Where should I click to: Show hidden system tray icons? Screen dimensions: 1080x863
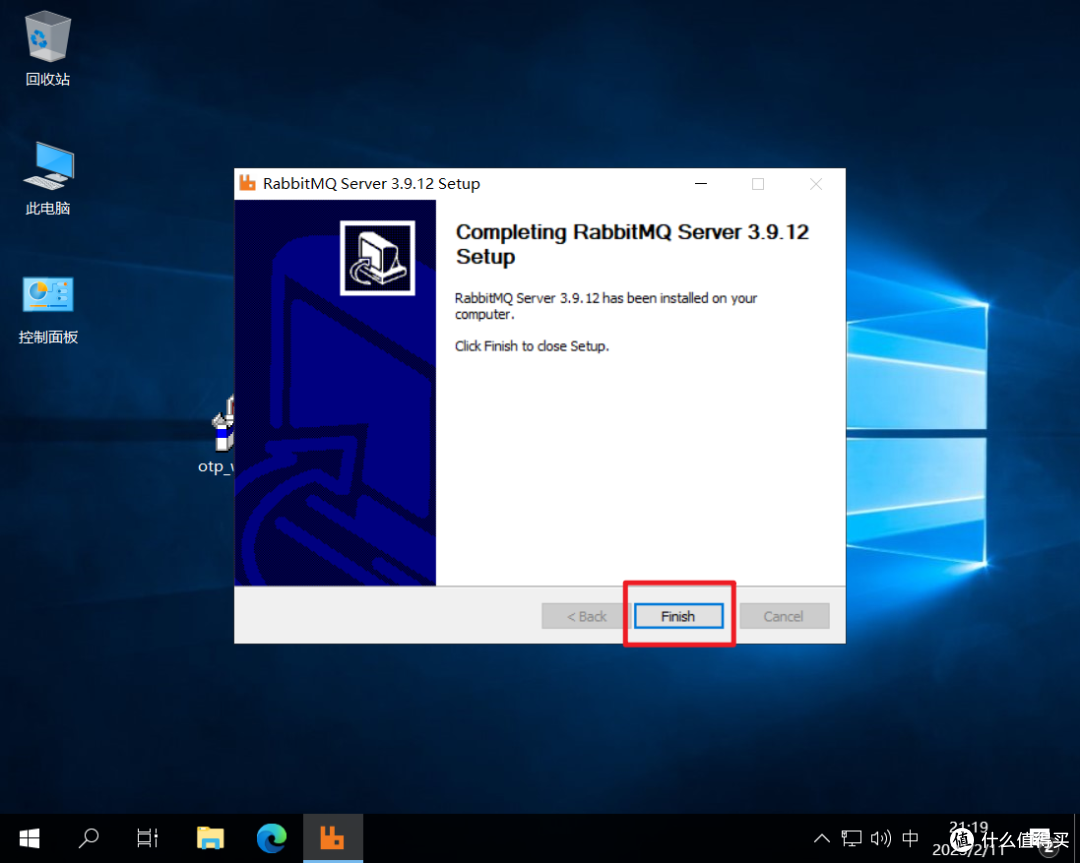click(x=822, y=838)
